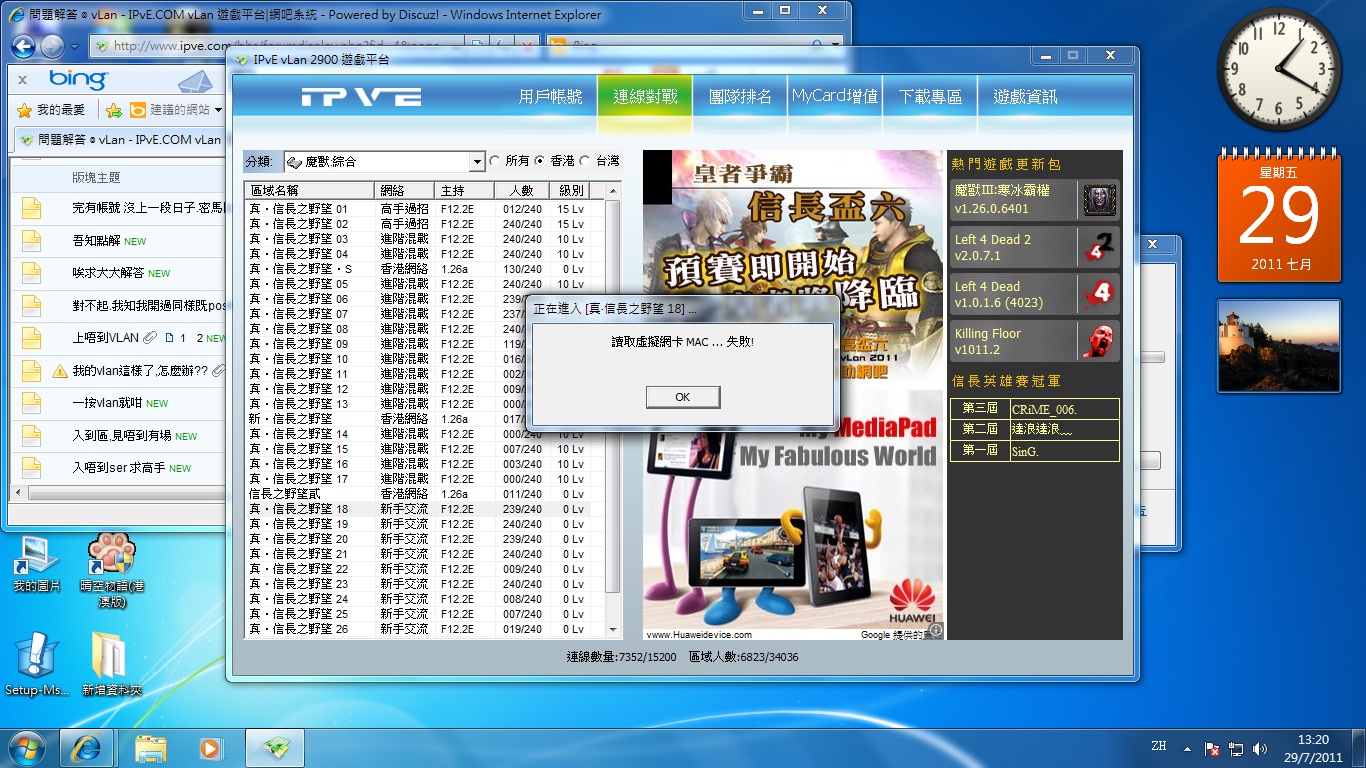Image resolution: width=1366 pixels, height=768 pixels.
Task: Click OK in the MAC error dialog
Action: [682, 397]
